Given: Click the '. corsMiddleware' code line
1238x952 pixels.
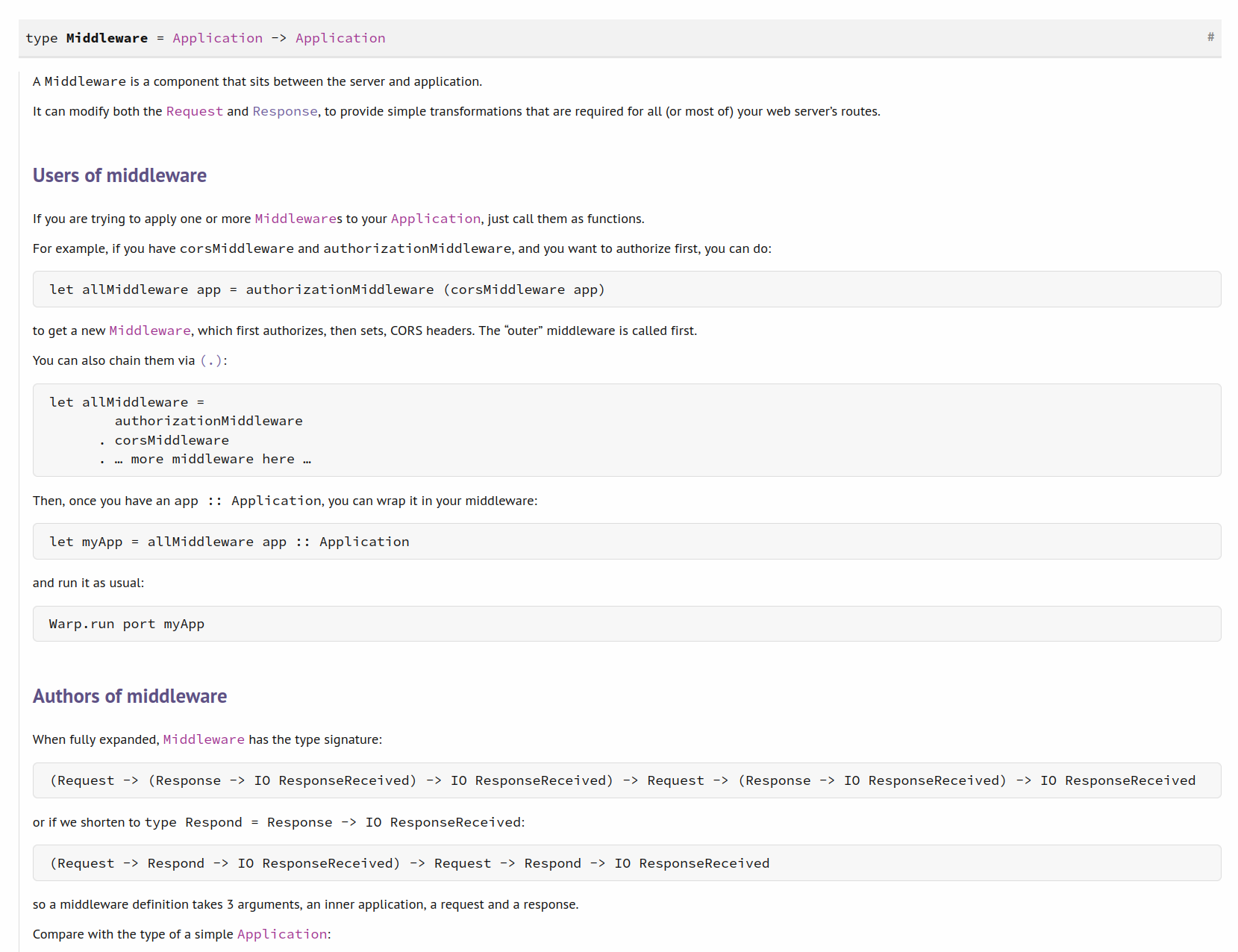Looking at the screenshot, I should pyautogui.click(x=164, y=440).
